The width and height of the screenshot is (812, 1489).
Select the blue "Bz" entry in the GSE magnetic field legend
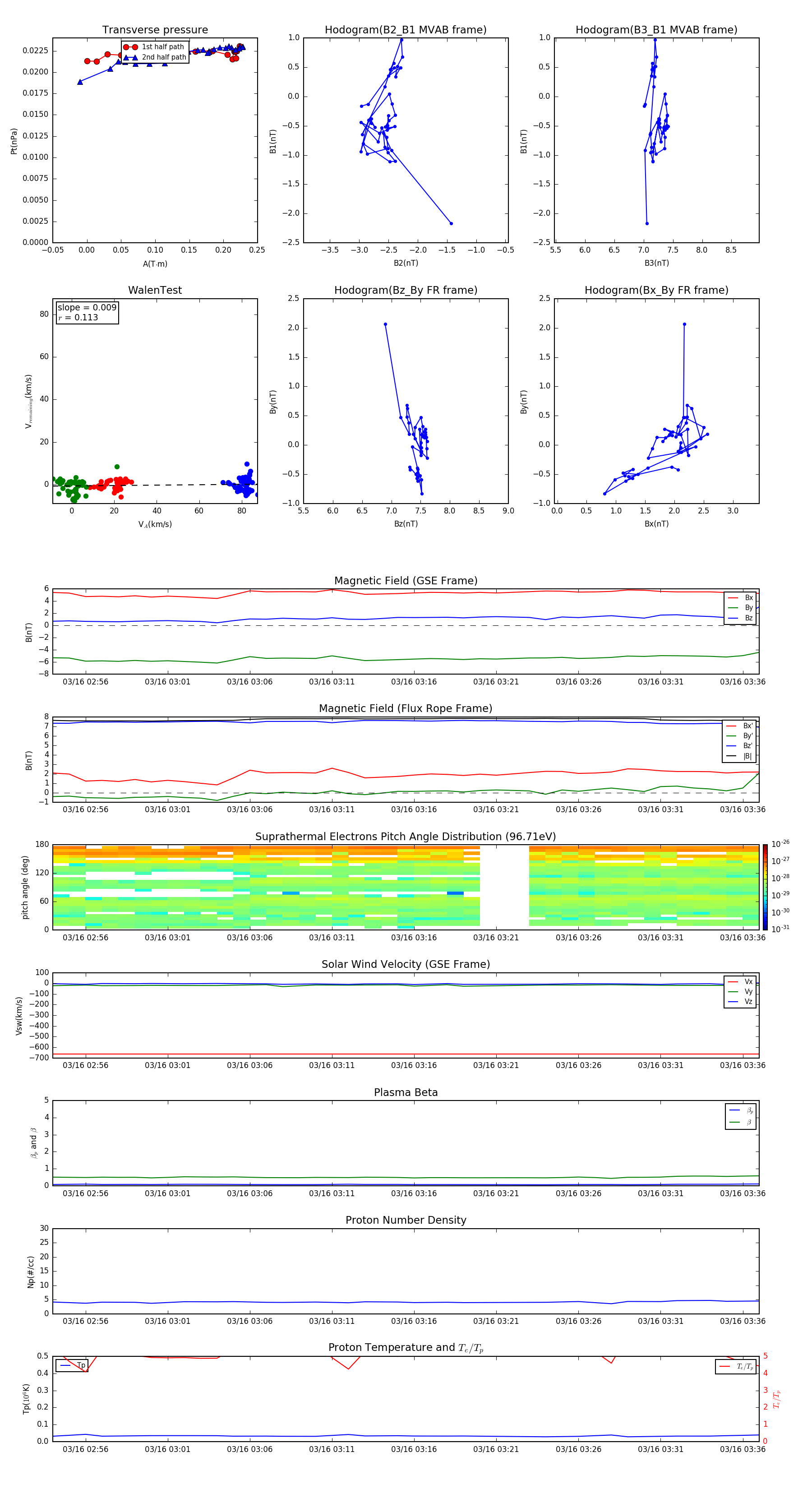coord(740,618)
